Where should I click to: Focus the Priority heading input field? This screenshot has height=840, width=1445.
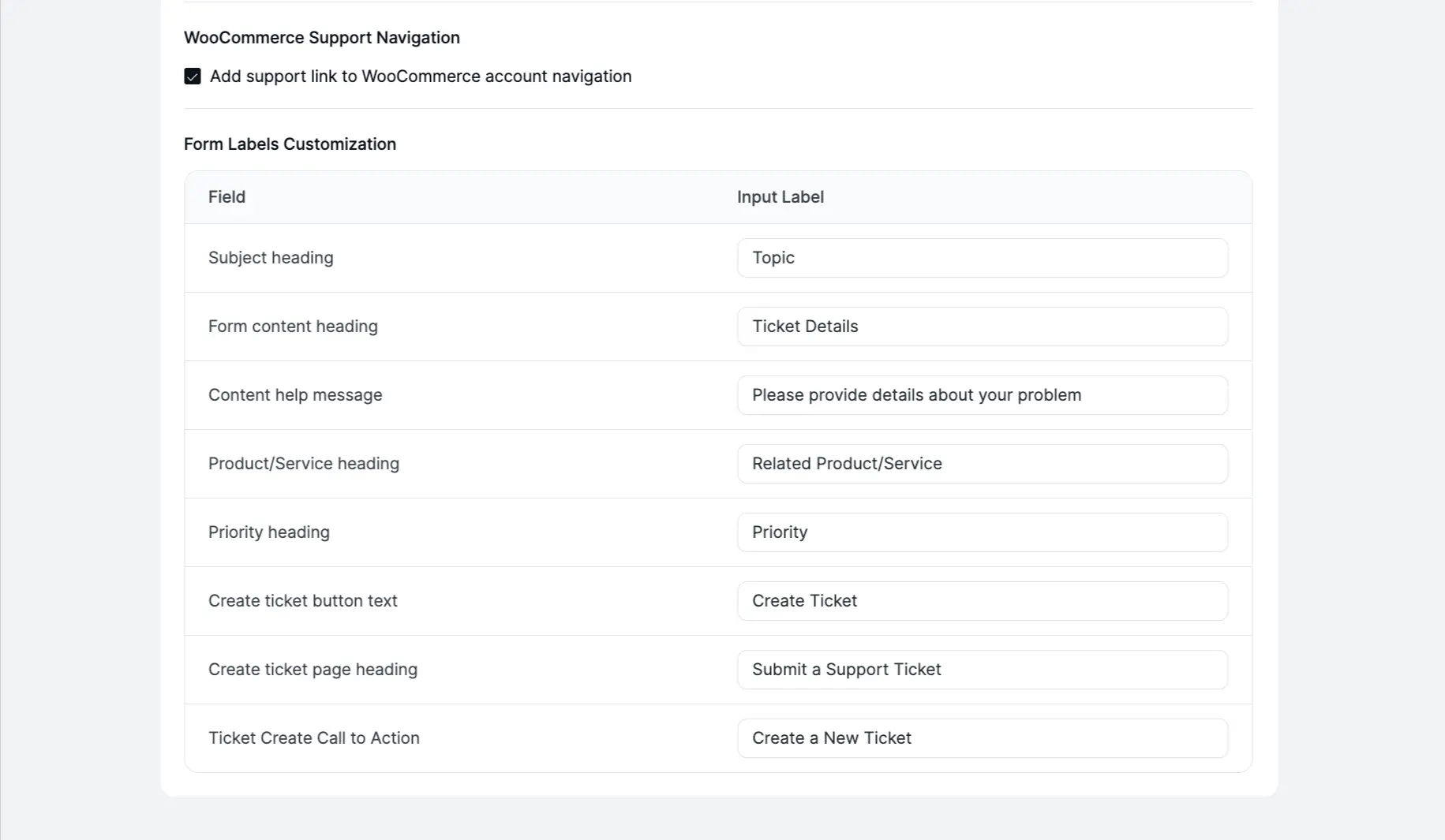[x=982, y=532]
